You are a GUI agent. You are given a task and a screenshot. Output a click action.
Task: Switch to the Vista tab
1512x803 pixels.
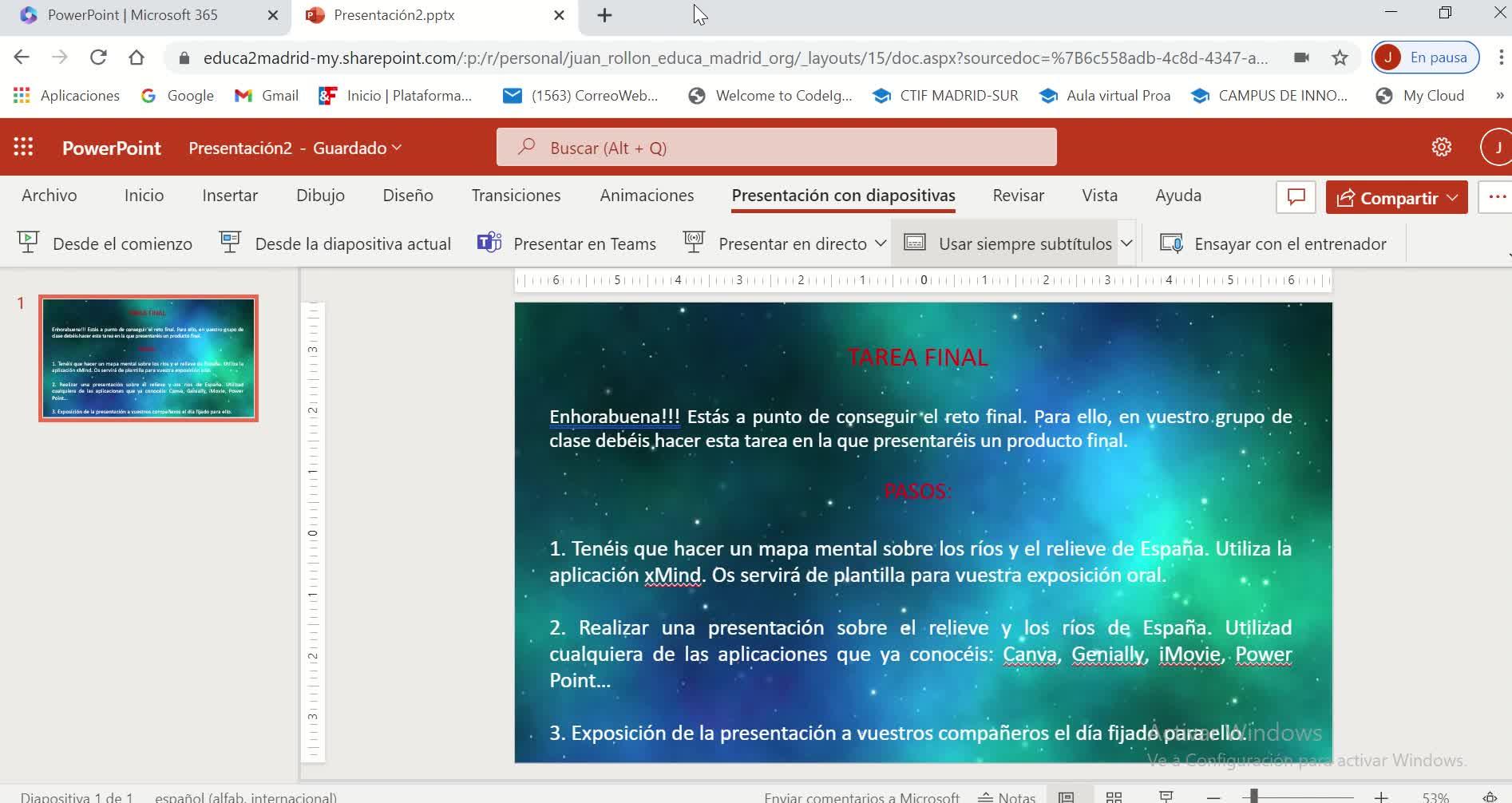pyautogui.click(x=1099, y=196)
